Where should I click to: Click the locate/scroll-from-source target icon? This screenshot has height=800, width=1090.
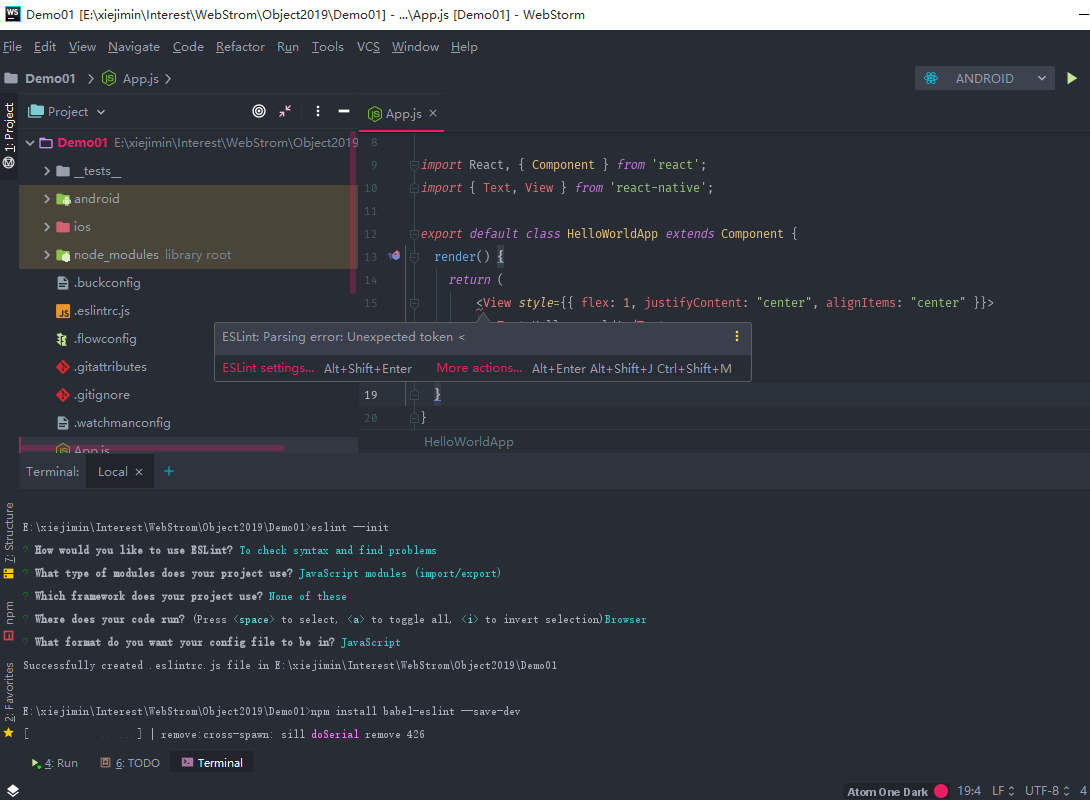259,111
